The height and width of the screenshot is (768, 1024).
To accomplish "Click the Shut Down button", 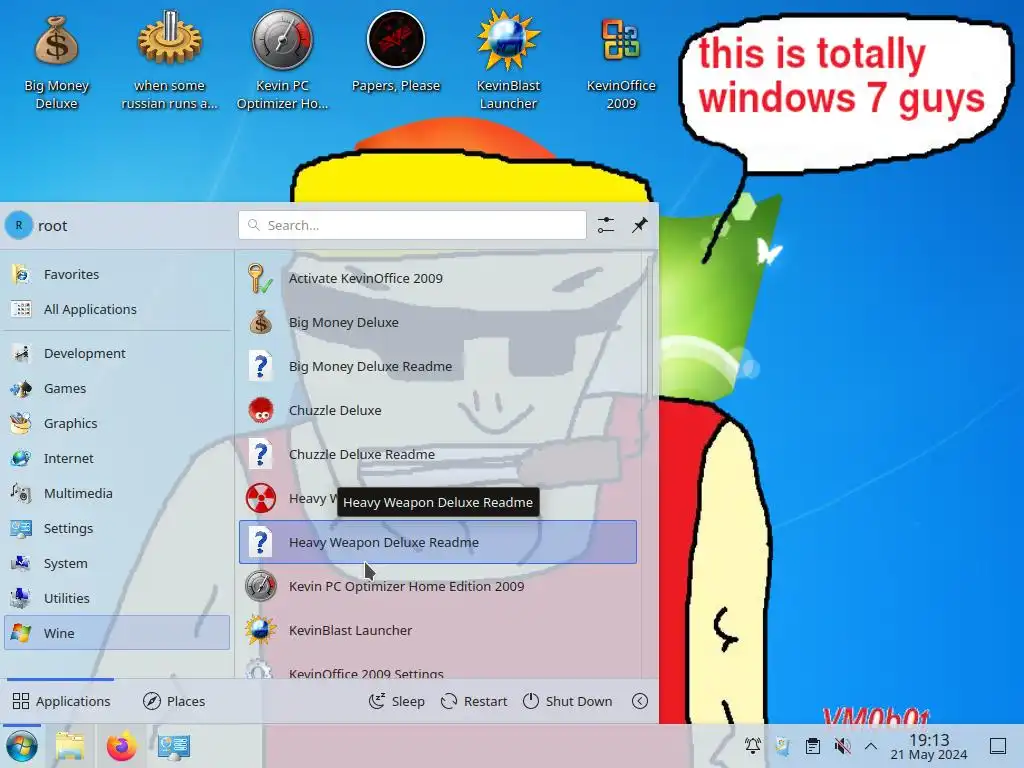I will point(568,701).
